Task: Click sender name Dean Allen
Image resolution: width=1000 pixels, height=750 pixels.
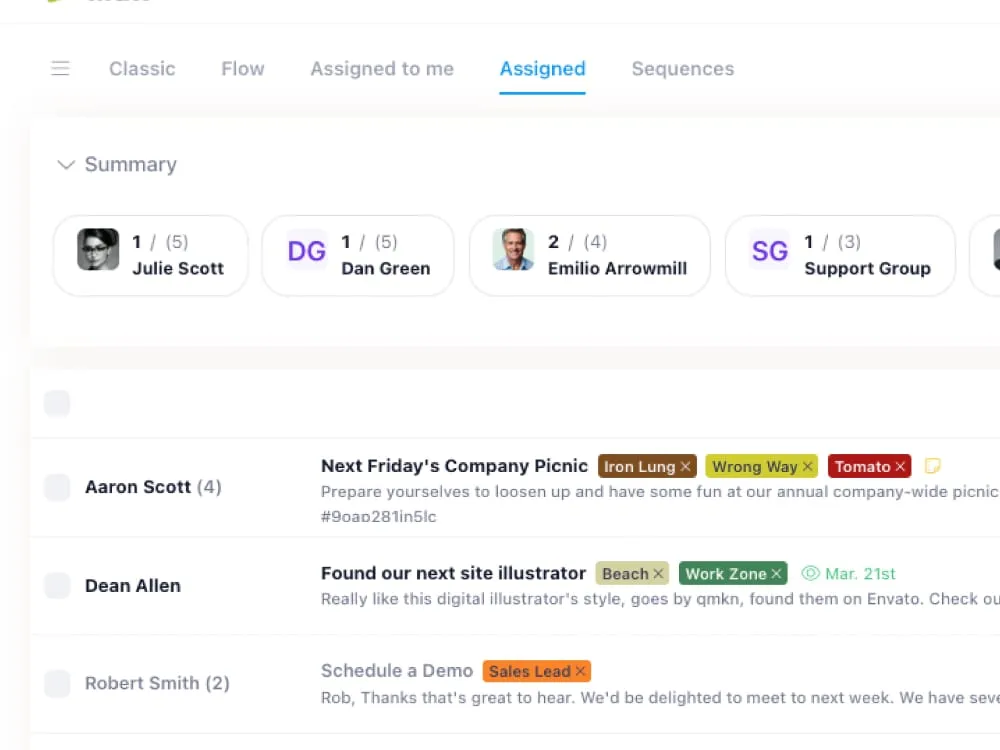Action: click(x=133, y=585)
